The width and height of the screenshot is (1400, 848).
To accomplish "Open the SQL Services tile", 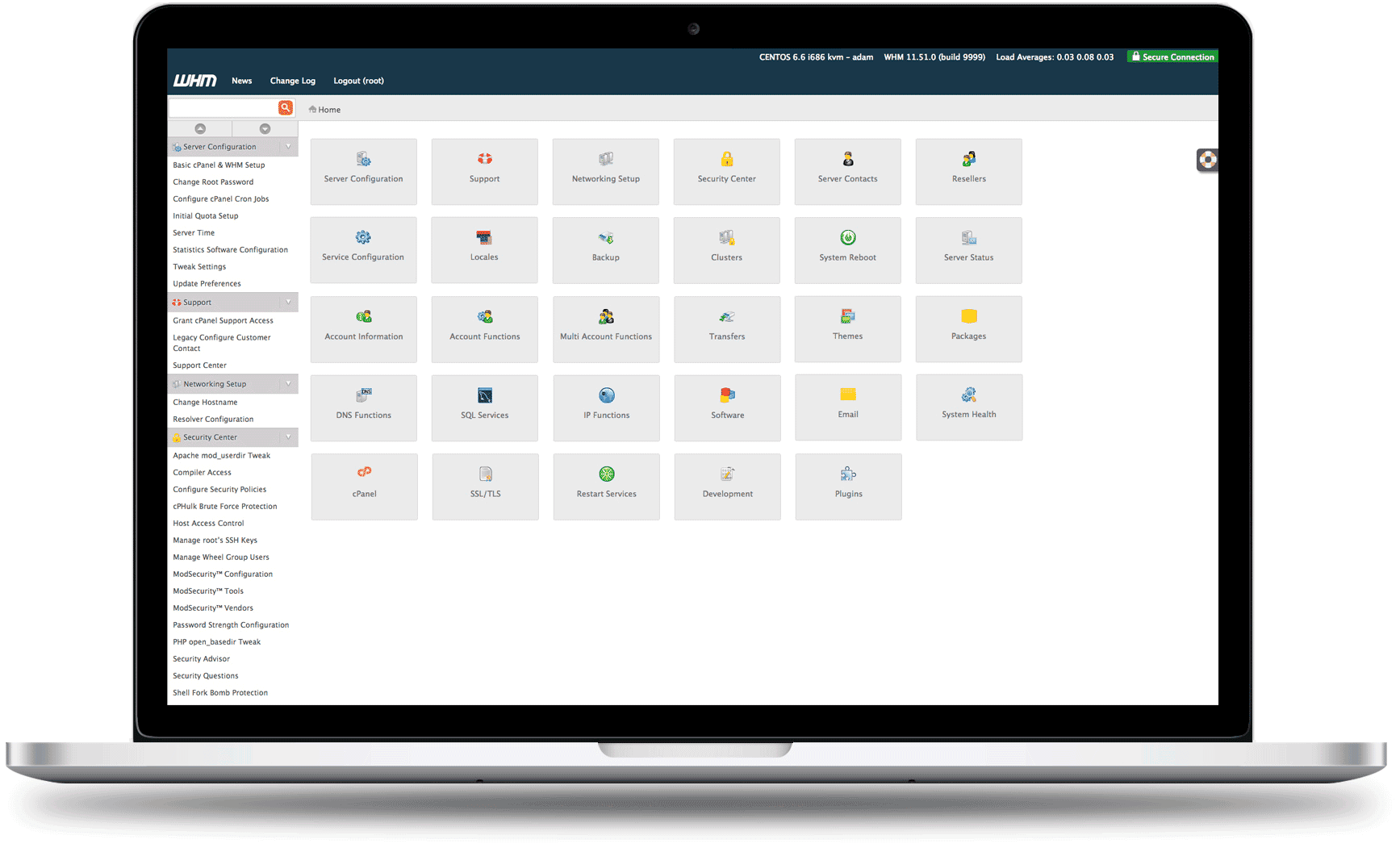I will [484, 407].
